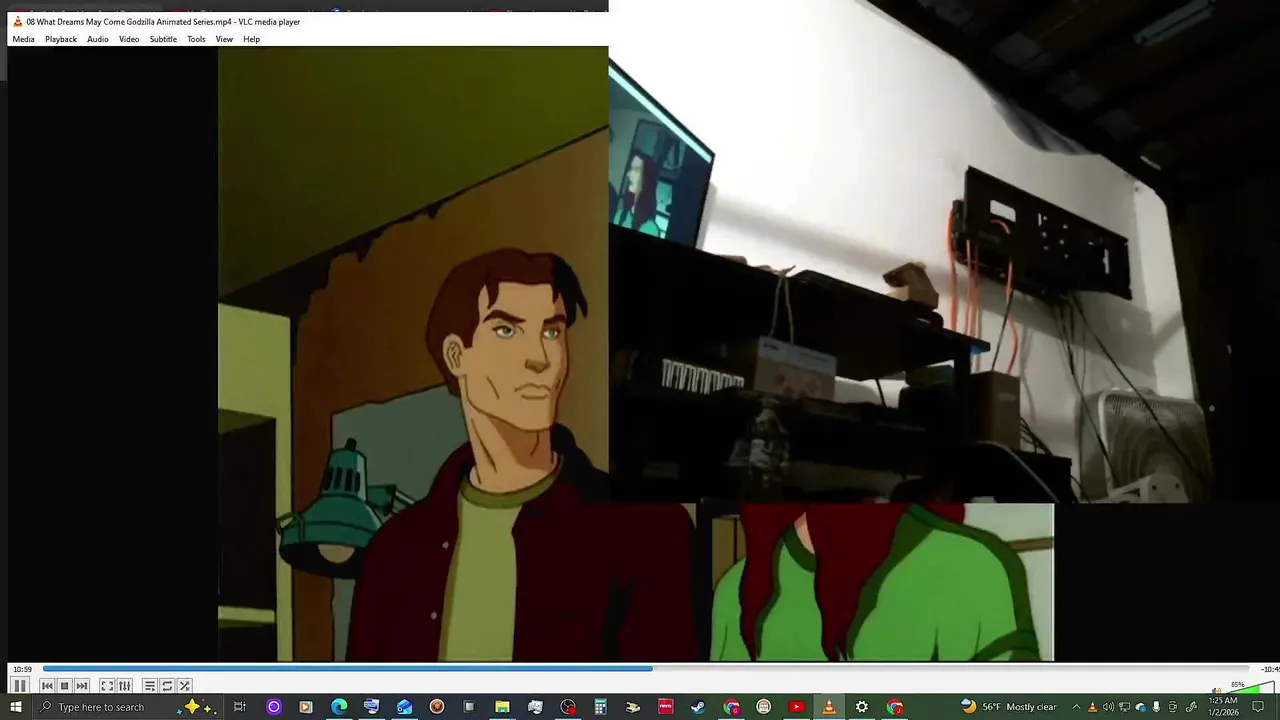The image size is (1280, 720).
Task: Open the Playback menu
Action: point(61,39)
